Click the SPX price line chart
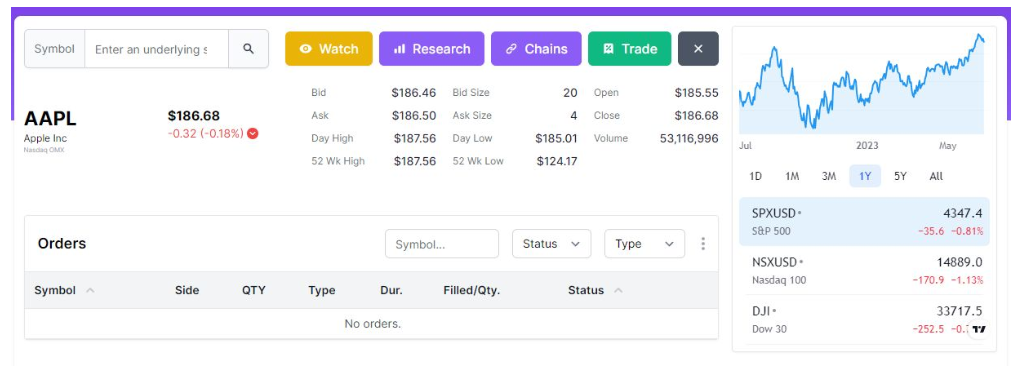Screen dimensions: 1016x374 861,83
